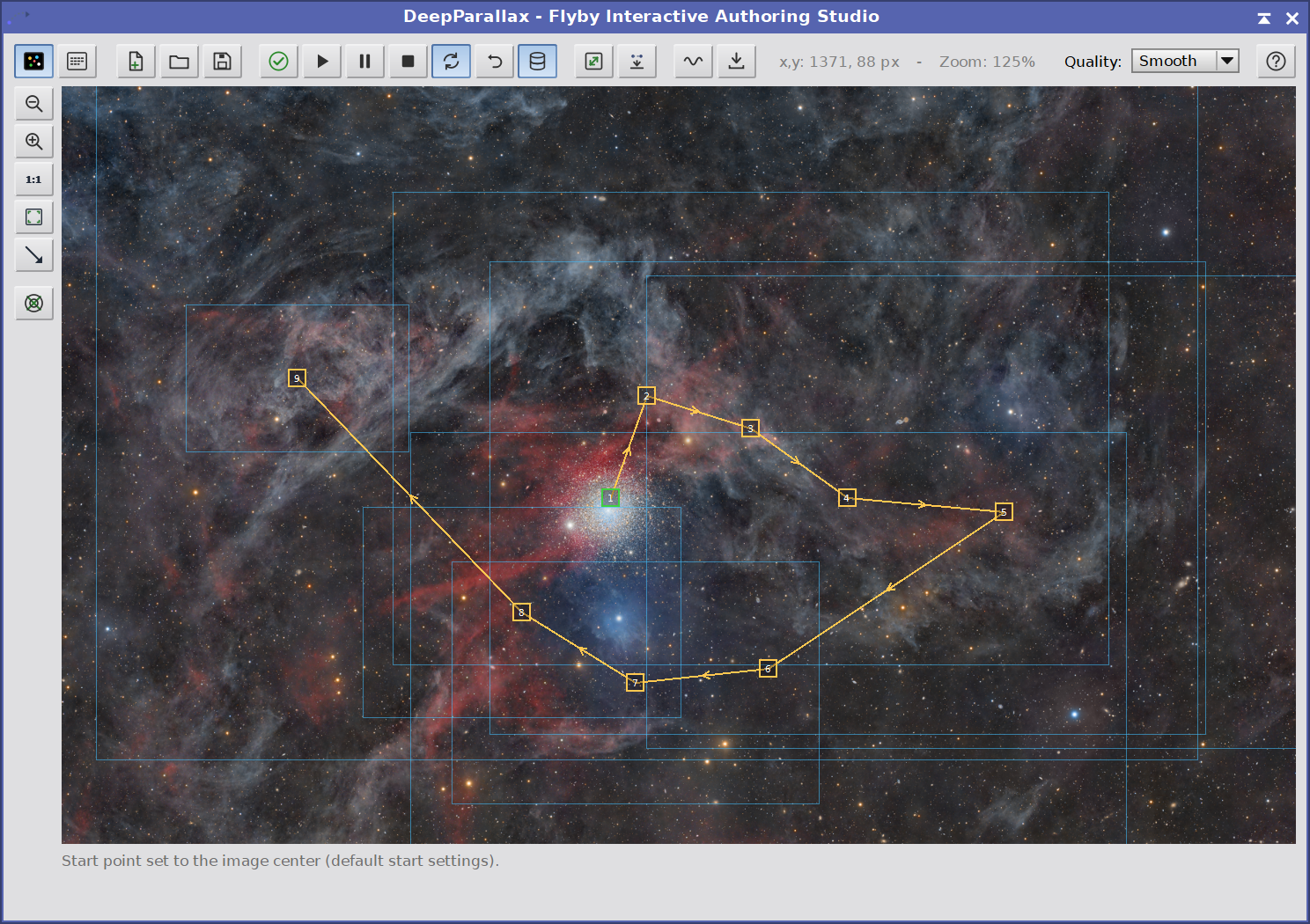The width and height of the screenshot is (1310, 924).
Task: Open a project with the folder icon
Action: click(179, 62)
